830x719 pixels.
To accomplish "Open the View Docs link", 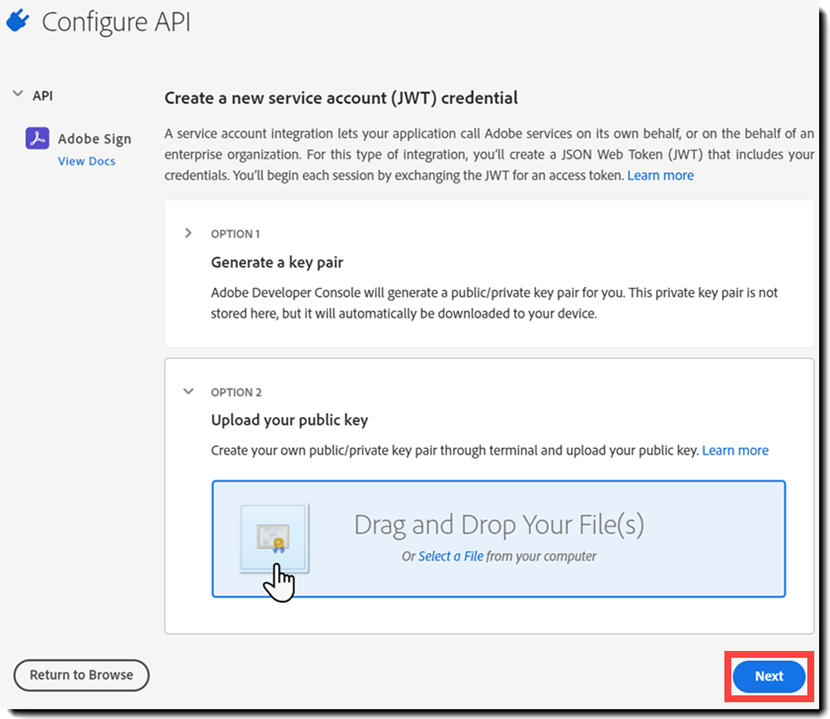I will (86, 161).
